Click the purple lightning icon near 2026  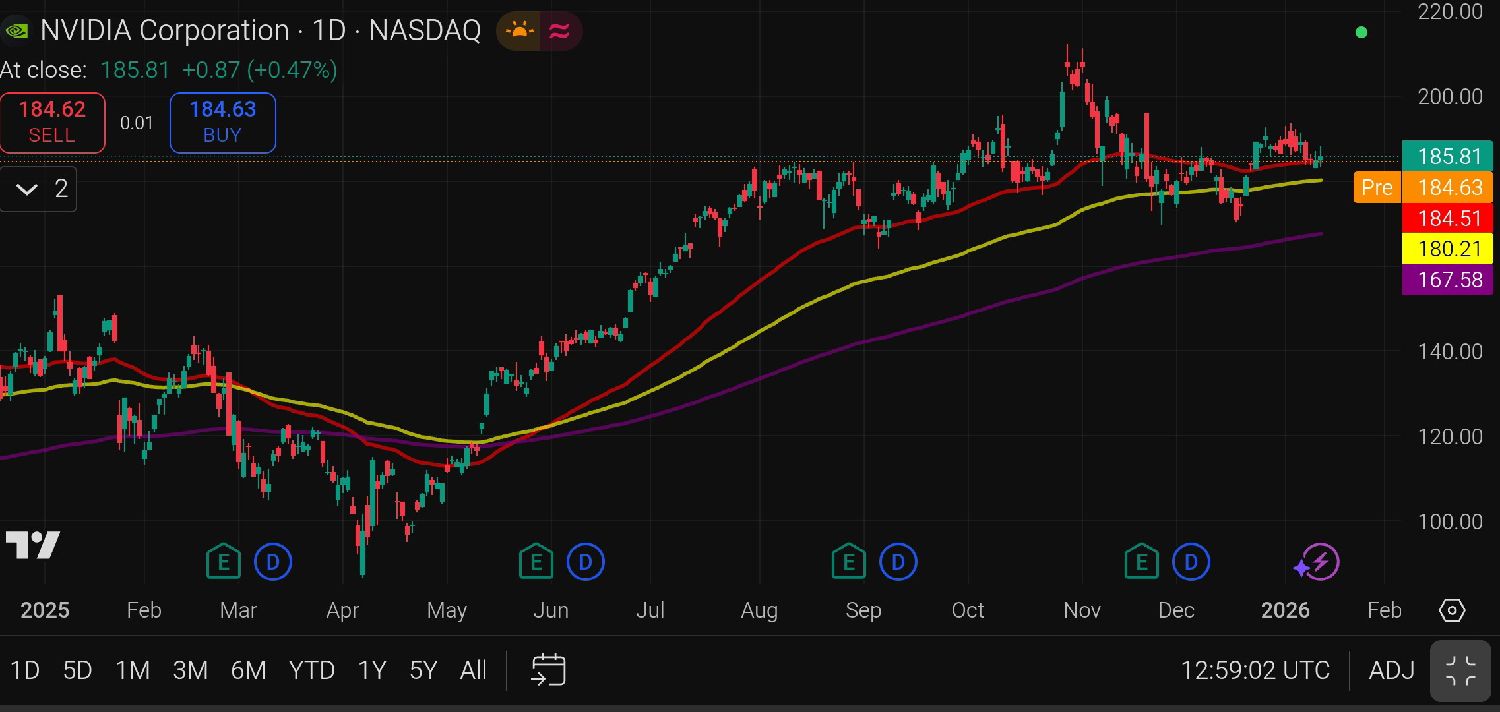pyautogui.click(x=1317, y=563)
